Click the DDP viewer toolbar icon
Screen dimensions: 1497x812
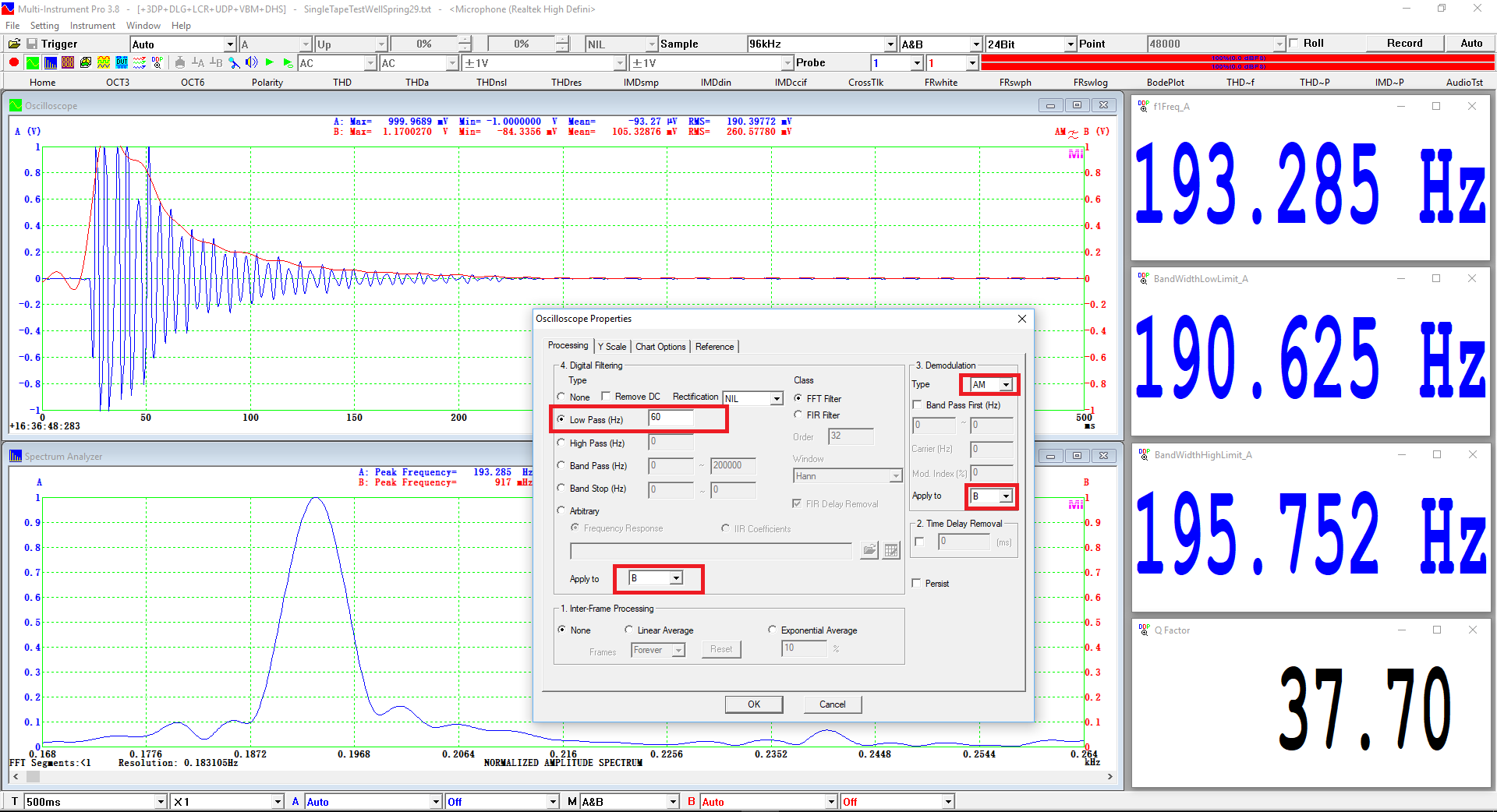point(157,62)
